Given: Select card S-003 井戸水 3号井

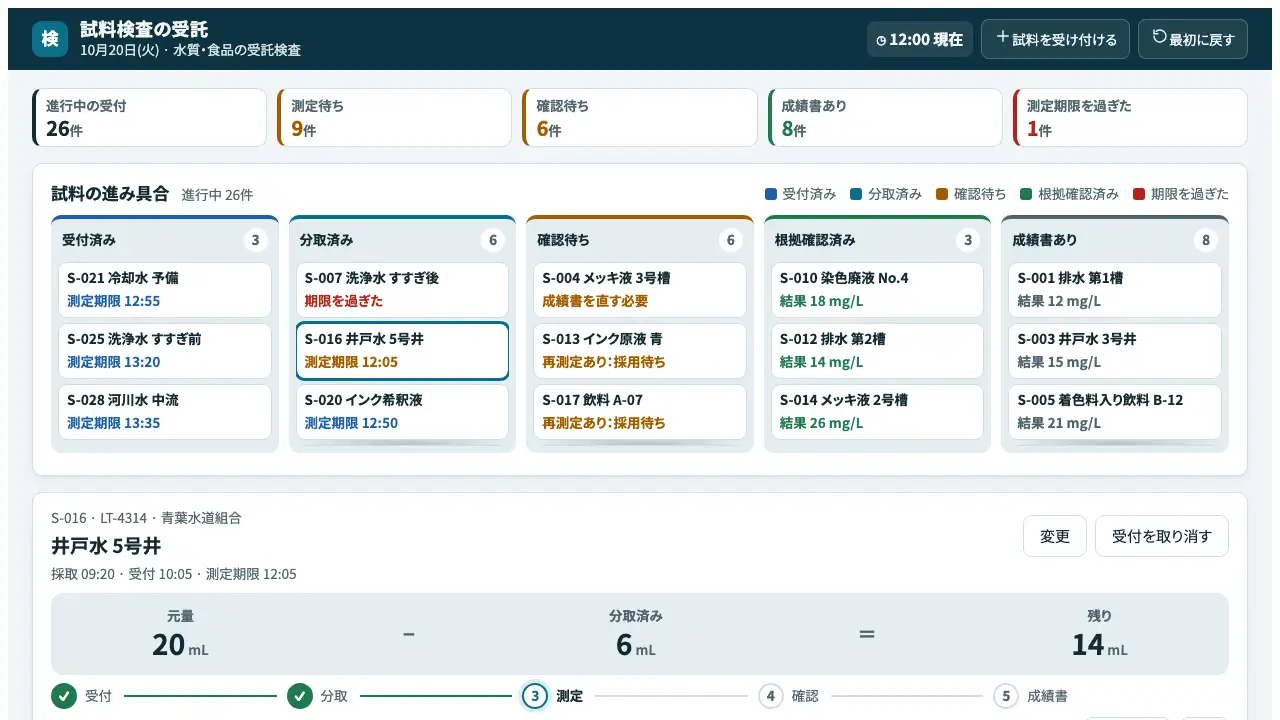Looking at the screenshot, I should (x=1115, y=351).
